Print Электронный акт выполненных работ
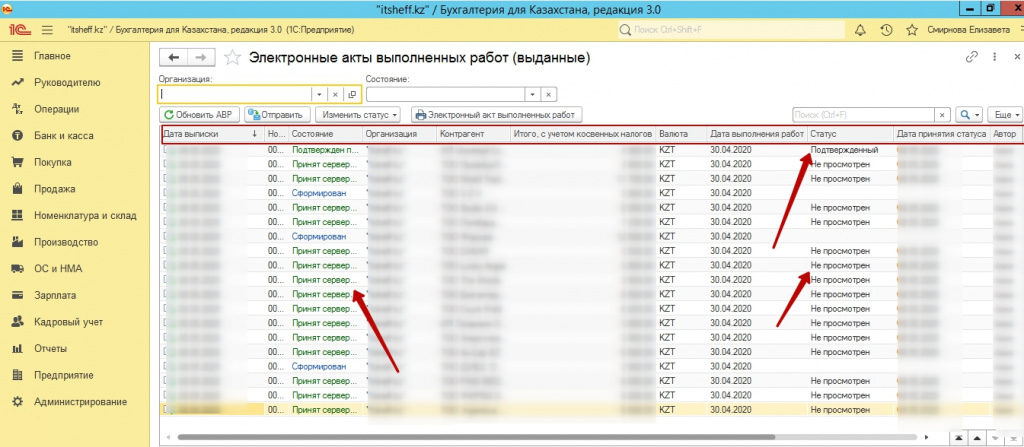Screen dimensions: 1024x447 pos(497,115)
